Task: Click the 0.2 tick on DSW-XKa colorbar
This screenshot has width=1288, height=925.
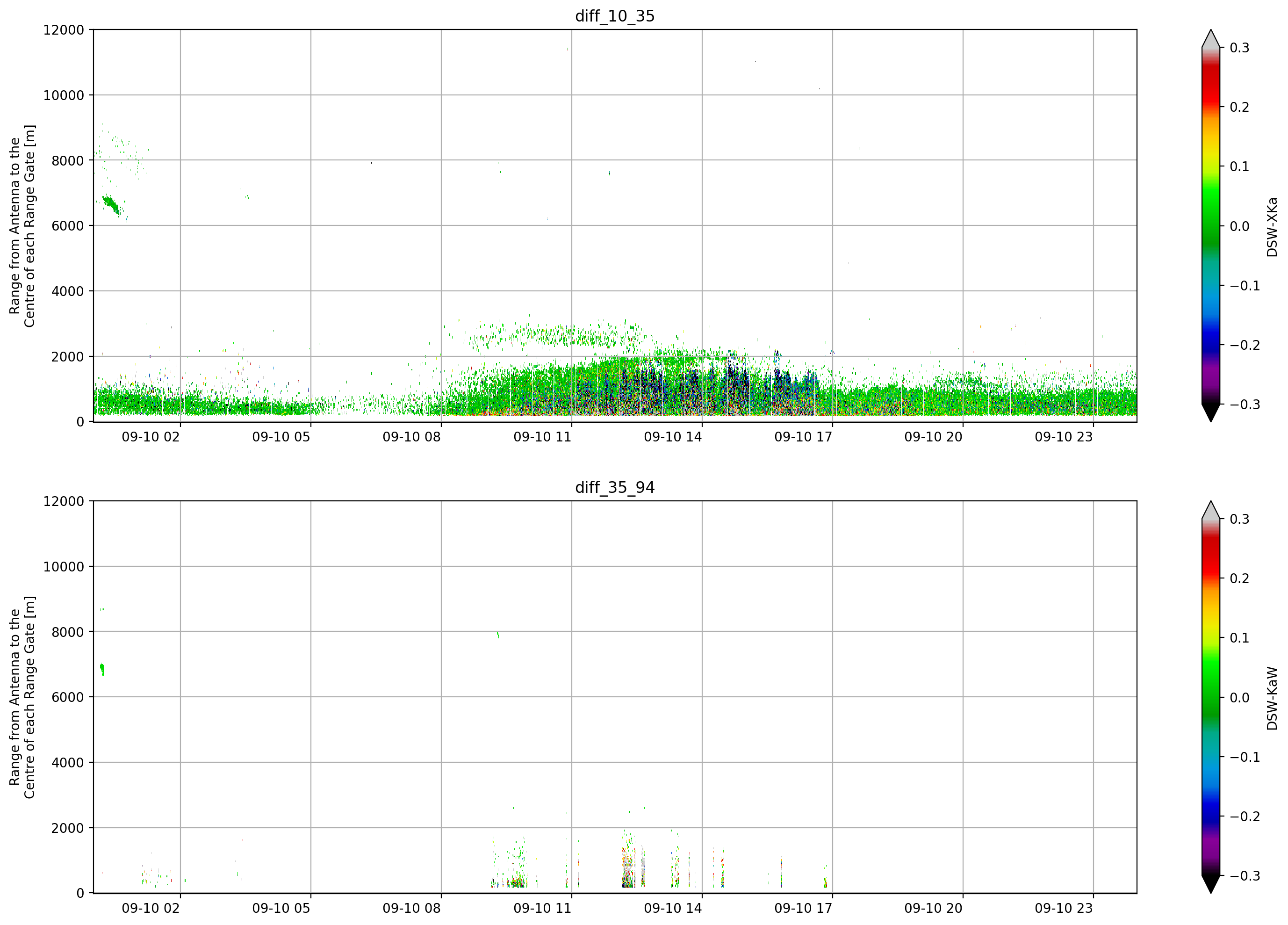Action: [x=1240, y=108]
